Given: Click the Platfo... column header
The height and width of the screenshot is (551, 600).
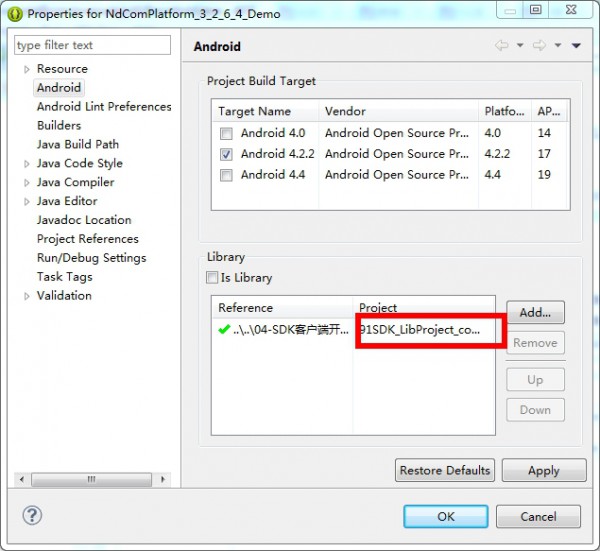Looking at the screenshot, I should pos(505,111).
